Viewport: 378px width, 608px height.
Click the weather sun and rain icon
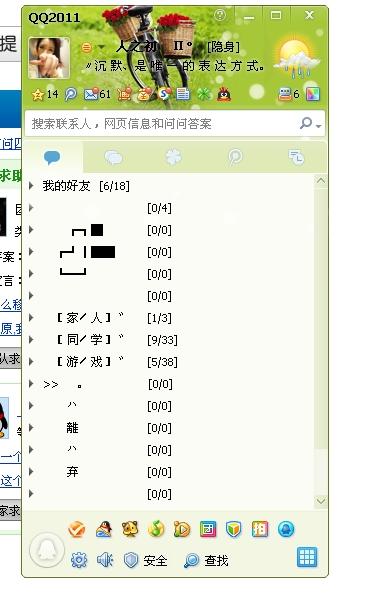click(x=297, y=58)
